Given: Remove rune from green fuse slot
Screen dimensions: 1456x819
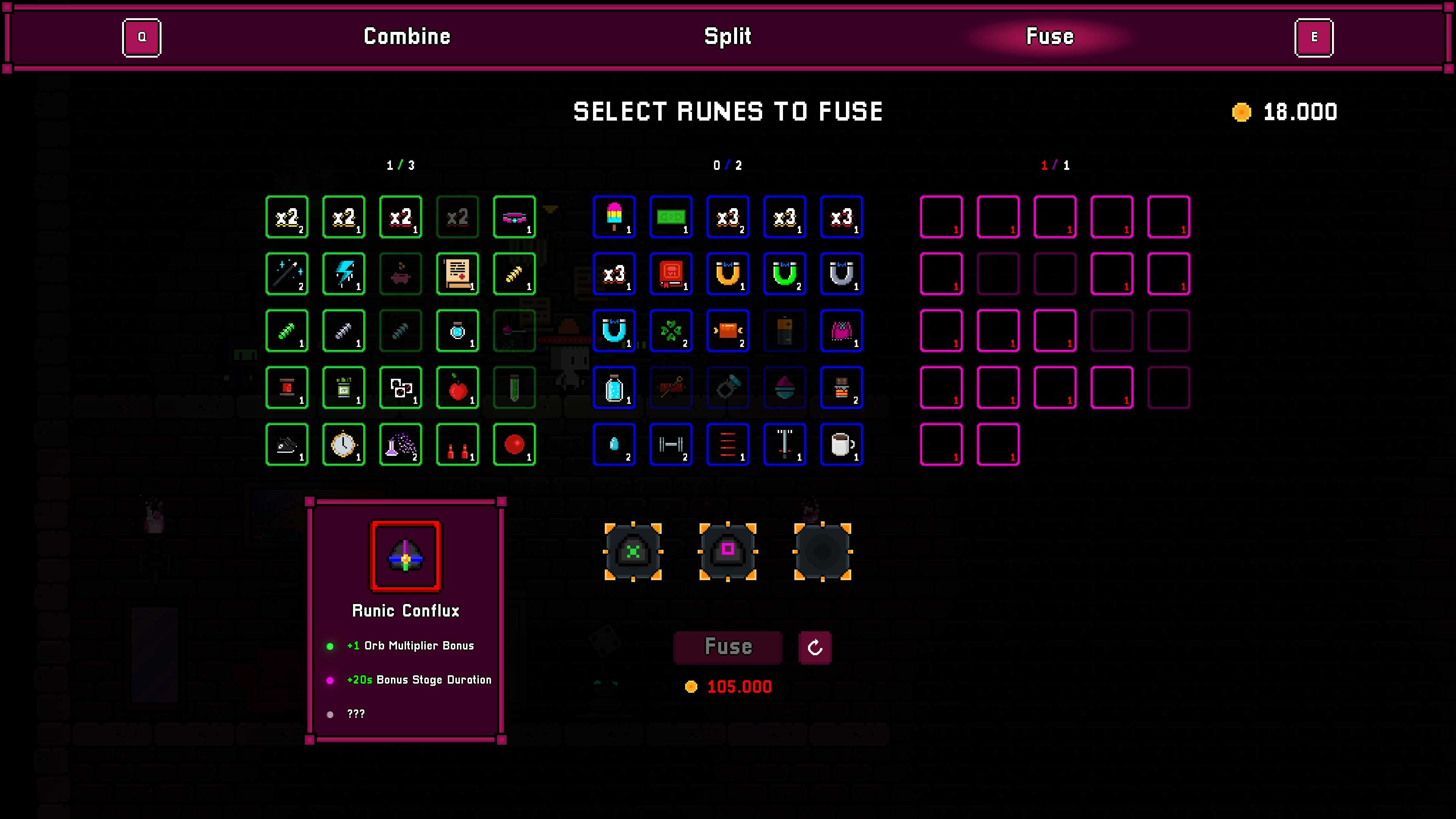Looking at the screenshot, I should [x=633, y=552].
